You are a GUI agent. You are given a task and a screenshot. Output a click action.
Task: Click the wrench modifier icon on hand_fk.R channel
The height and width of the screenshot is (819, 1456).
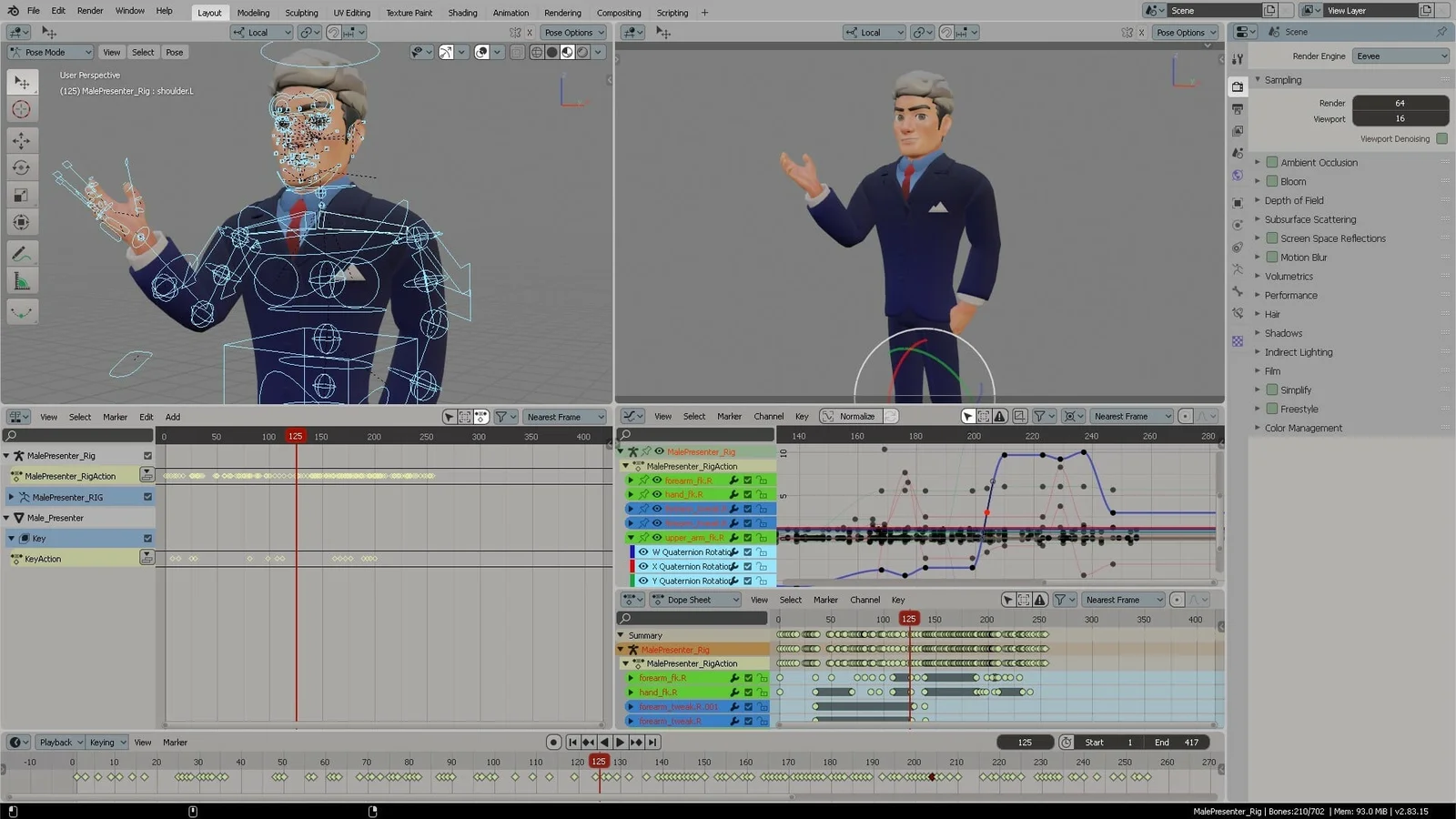733,494
